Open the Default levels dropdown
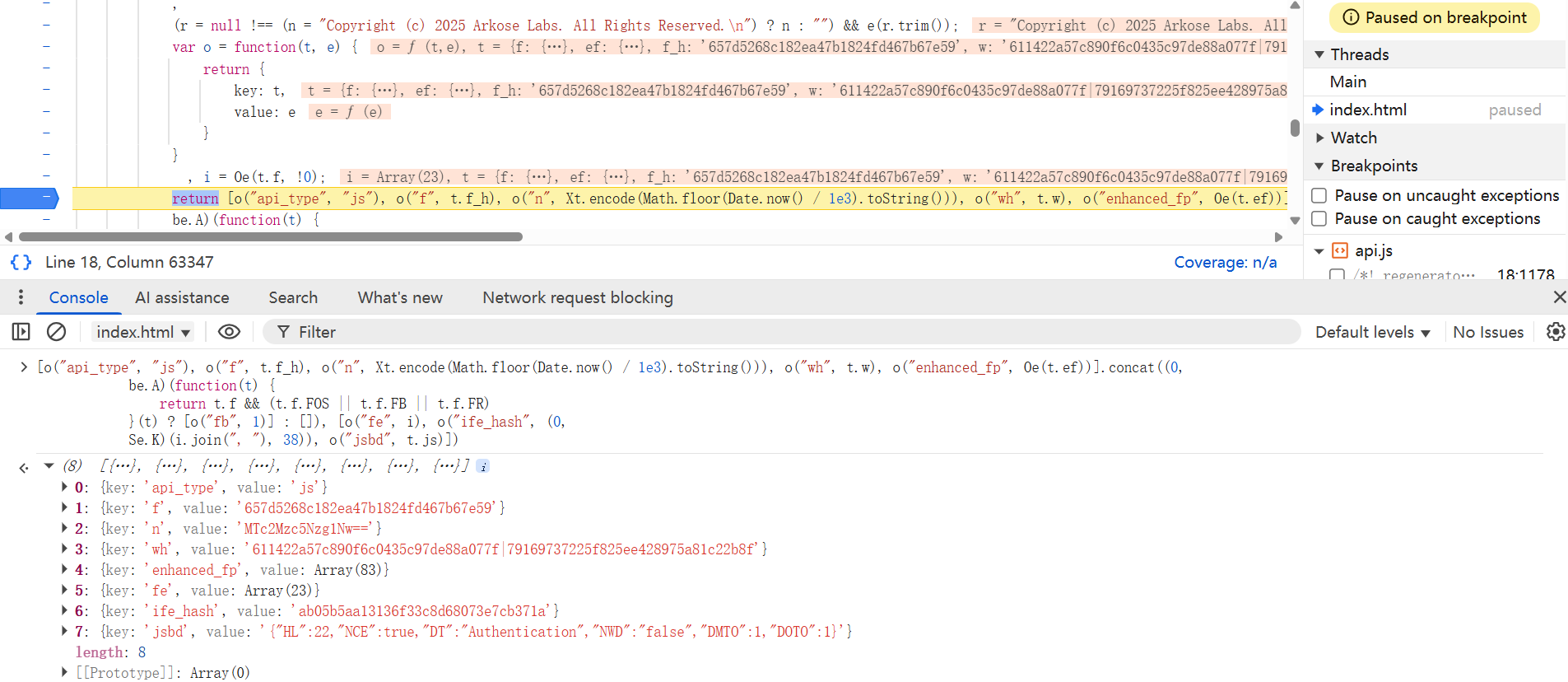1568x682 pixels. [1372, 332]
